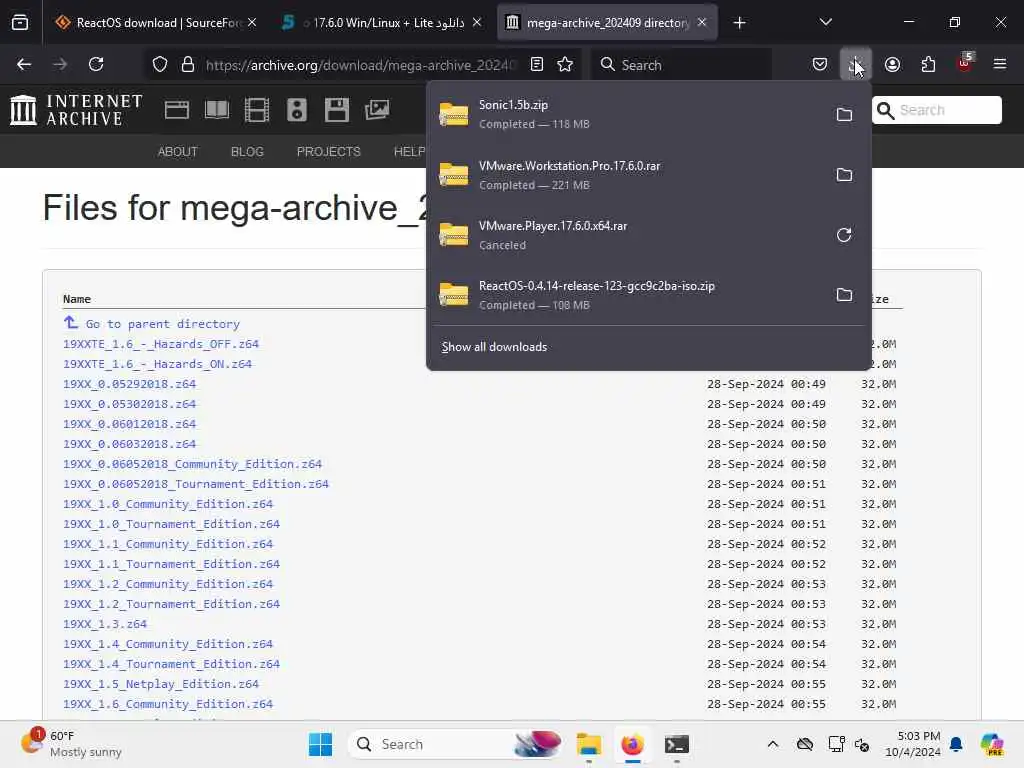Close the ReactOS SourceForge tab
Viewport: 1024px width, 768px height.
pyautogui.click(x=252, y=22)
